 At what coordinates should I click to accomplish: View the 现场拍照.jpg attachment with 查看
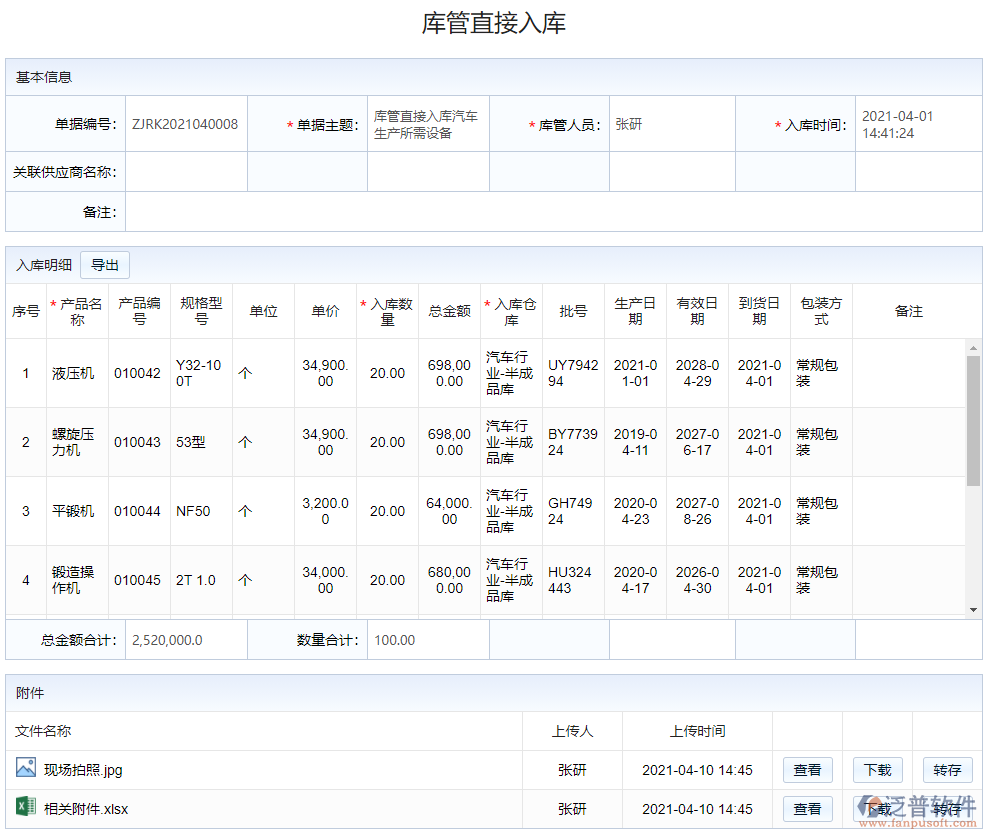pyautogui.click(x=807, y=770)
